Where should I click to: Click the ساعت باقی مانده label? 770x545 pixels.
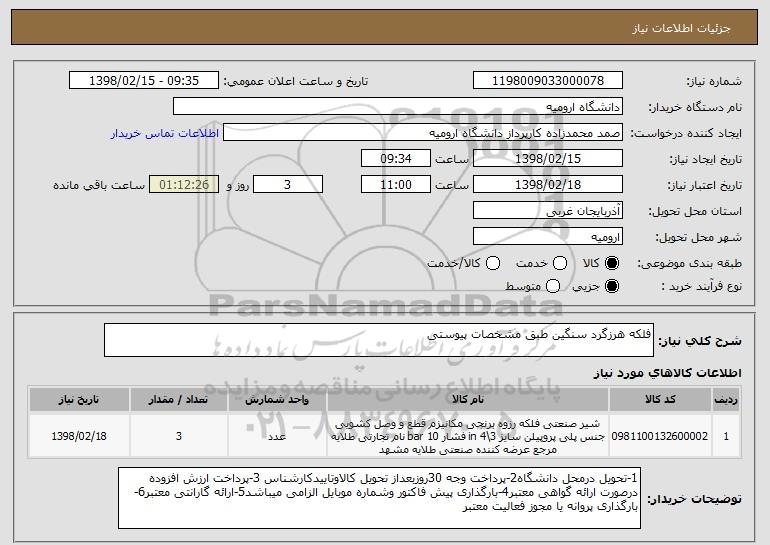pyautogui.click(x=99, y=185)
